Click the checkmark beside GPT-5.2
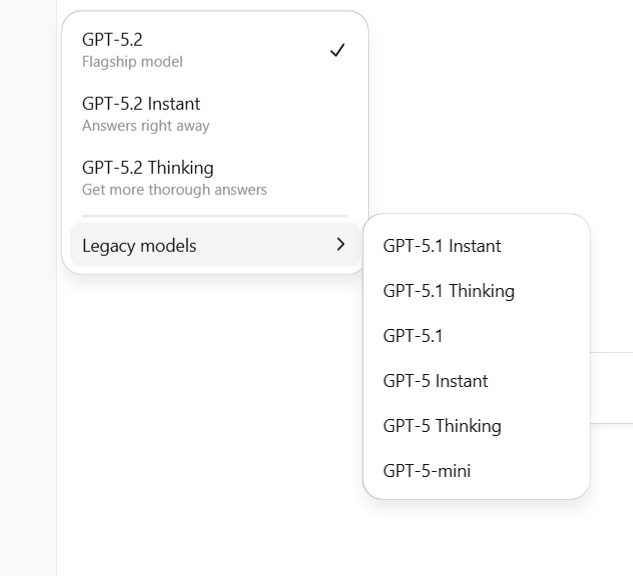The width and height of the screenshot is (633, 576). (x=337, y=51)
